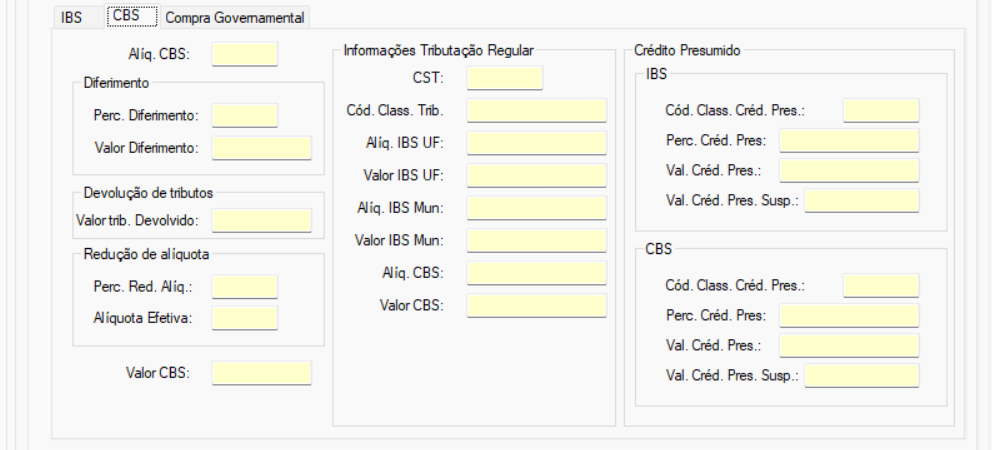This screenshot has height=450, width=992.
Task: Click Cód. Class. Créd. Pres. field in IBS group
Action: [880, 110]
